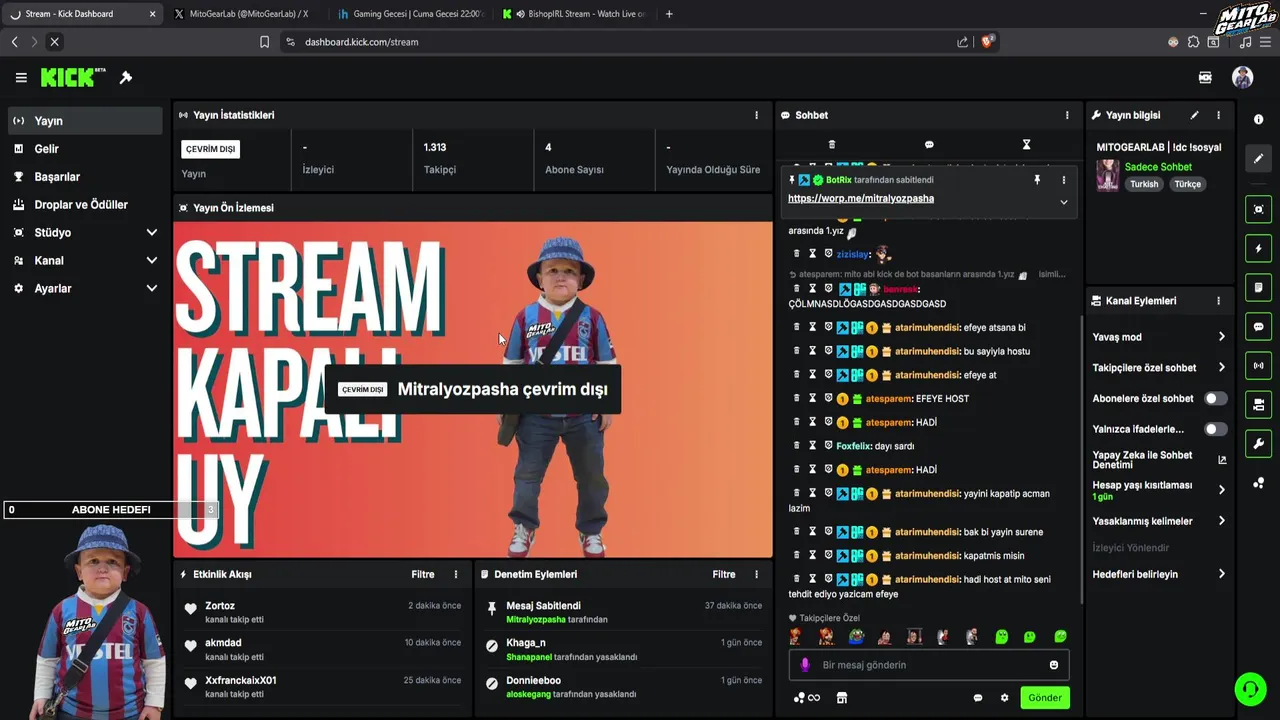Edit stream info with pencil icon
1280x720 pixels.
pyautogui.click(x=1194, y=115)
